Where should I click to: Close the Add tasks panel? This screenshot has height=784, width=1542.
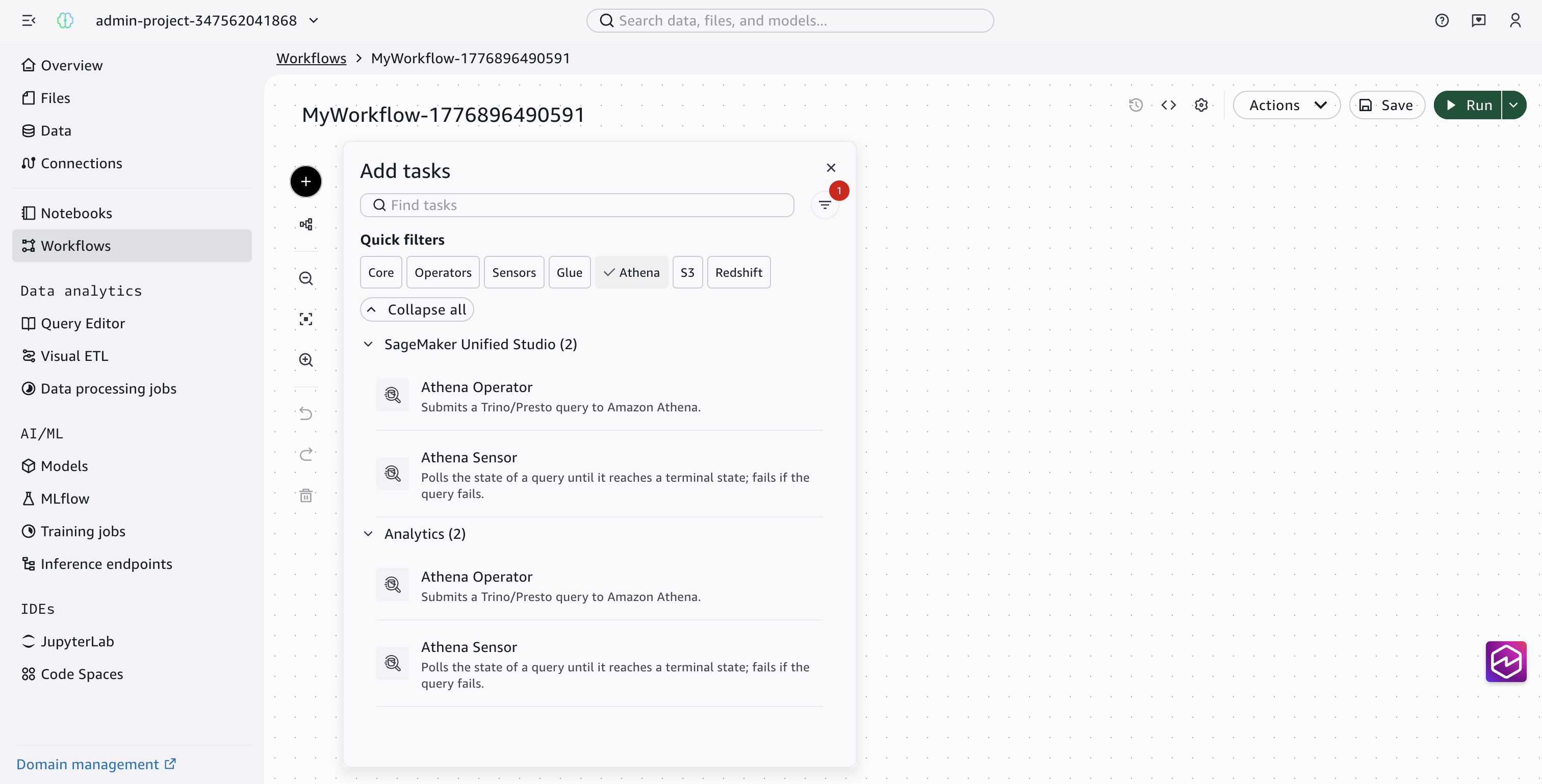pyautogui.click(x=831, y=168)
